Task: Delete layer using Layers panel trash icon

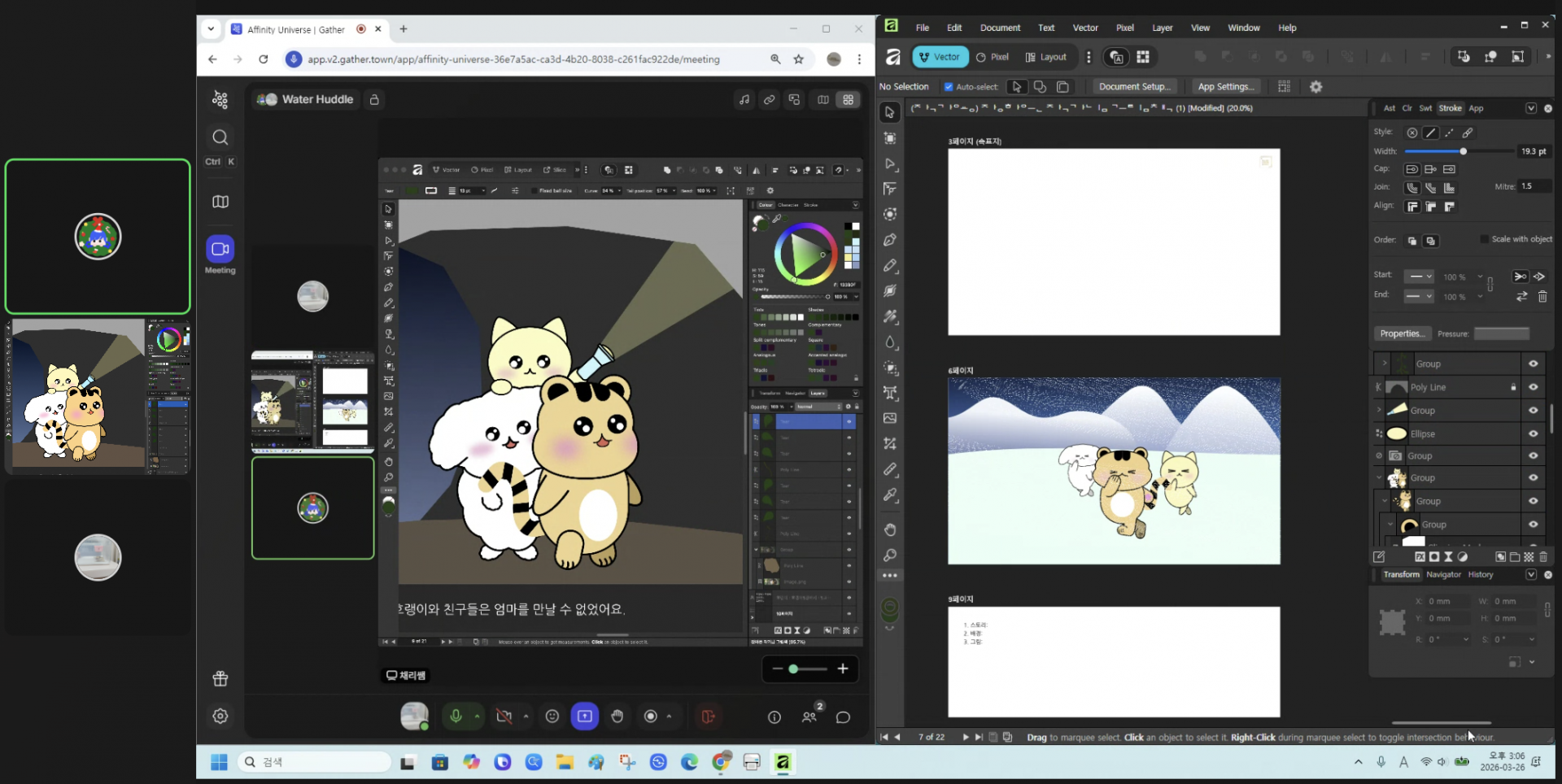Action: pyautogui.click(x=1543, y=557)
